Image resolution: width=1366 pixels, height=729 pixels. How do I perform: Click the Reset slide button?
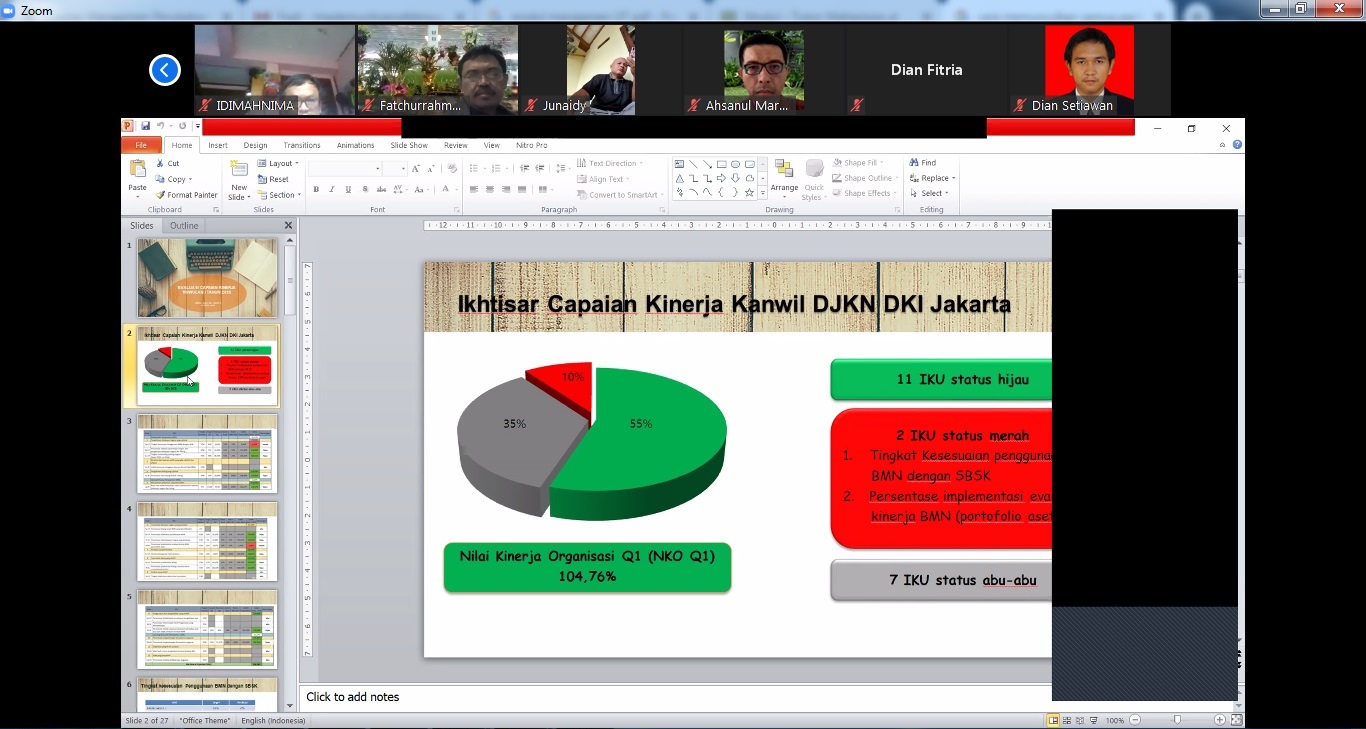point(273,179)
